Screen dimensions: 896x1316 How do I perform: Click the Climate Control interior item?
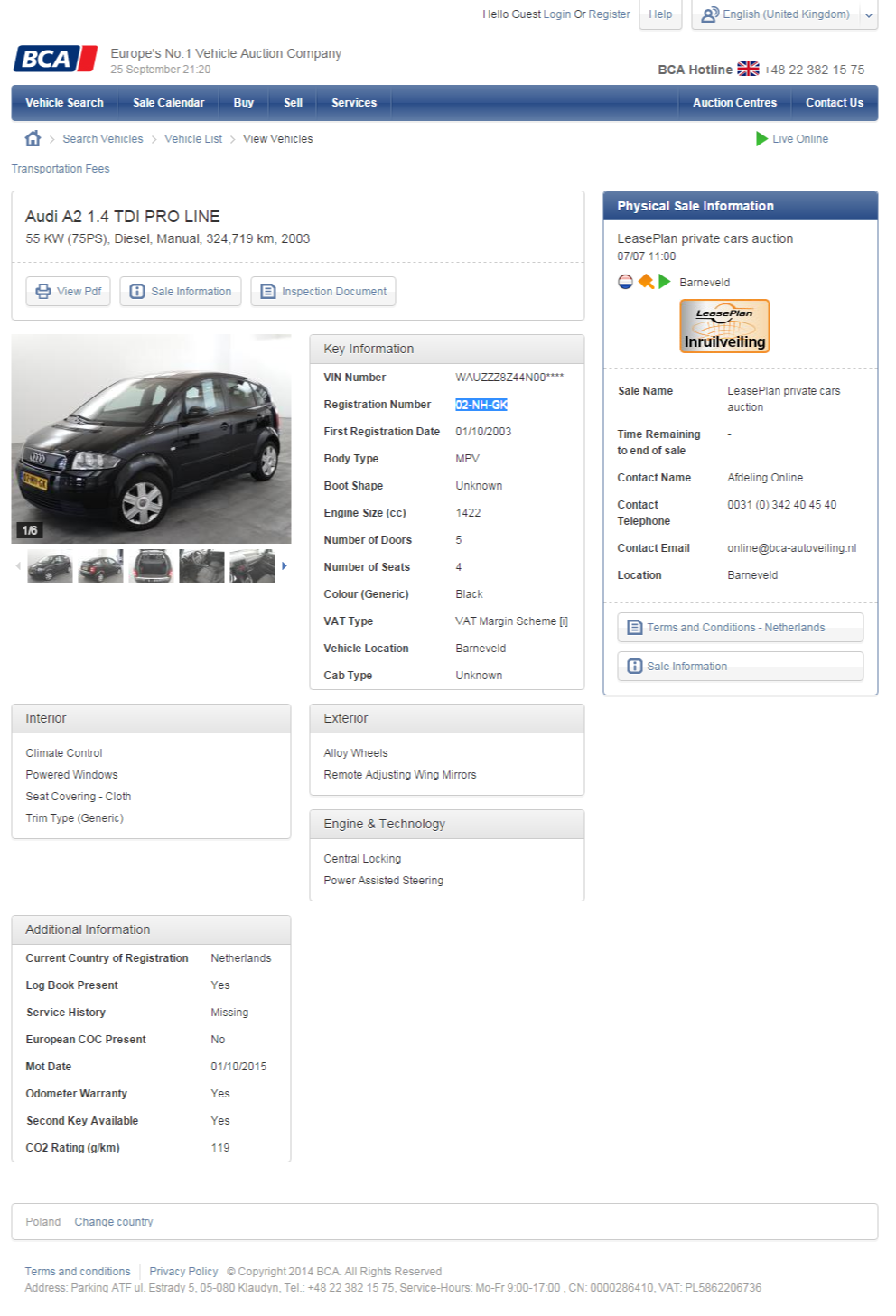coord(64,753)
